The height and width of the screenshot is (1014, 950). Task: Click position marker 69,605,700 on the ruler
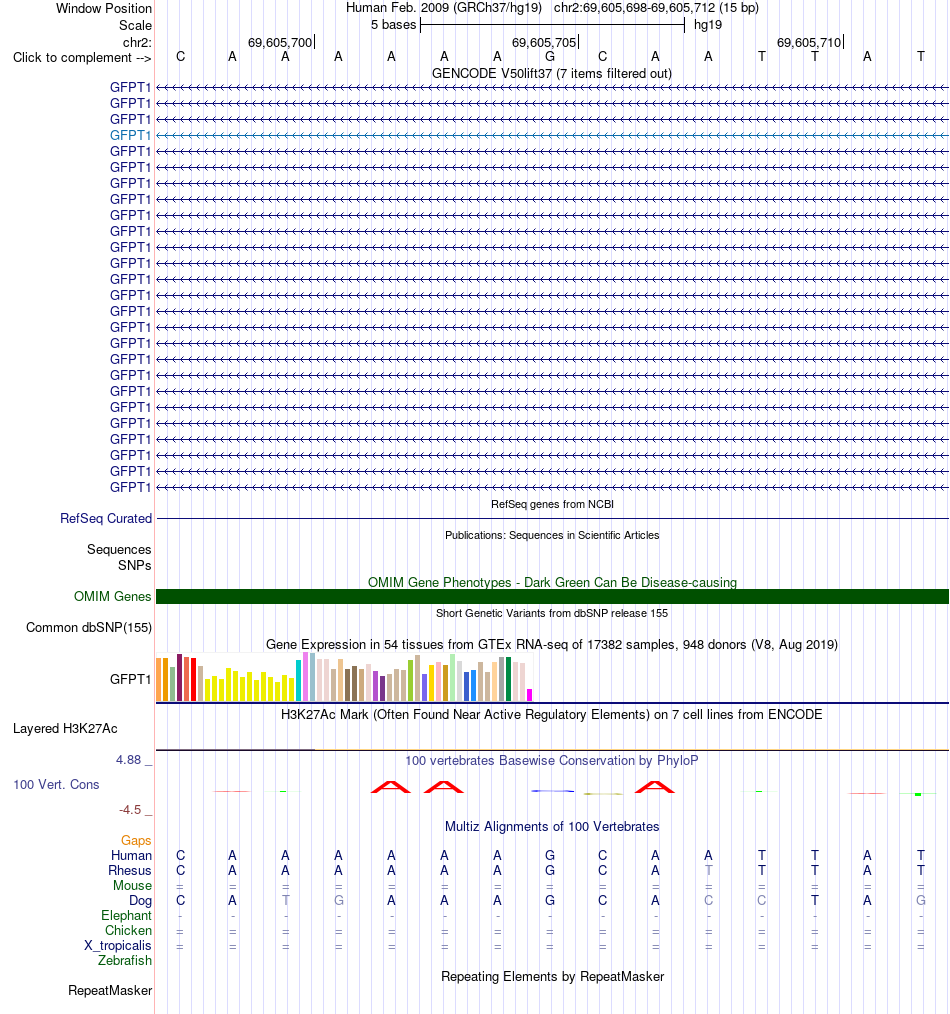pos(280,43)
